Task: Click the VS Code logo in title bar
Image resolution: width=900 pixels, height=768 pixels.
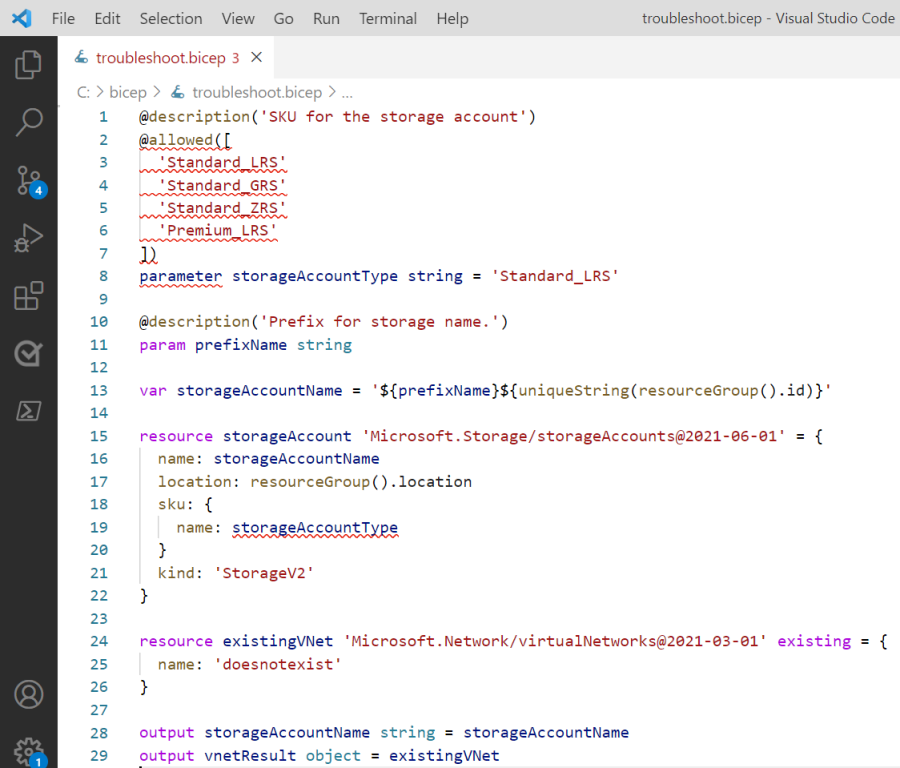Action: tap(20, 18)
